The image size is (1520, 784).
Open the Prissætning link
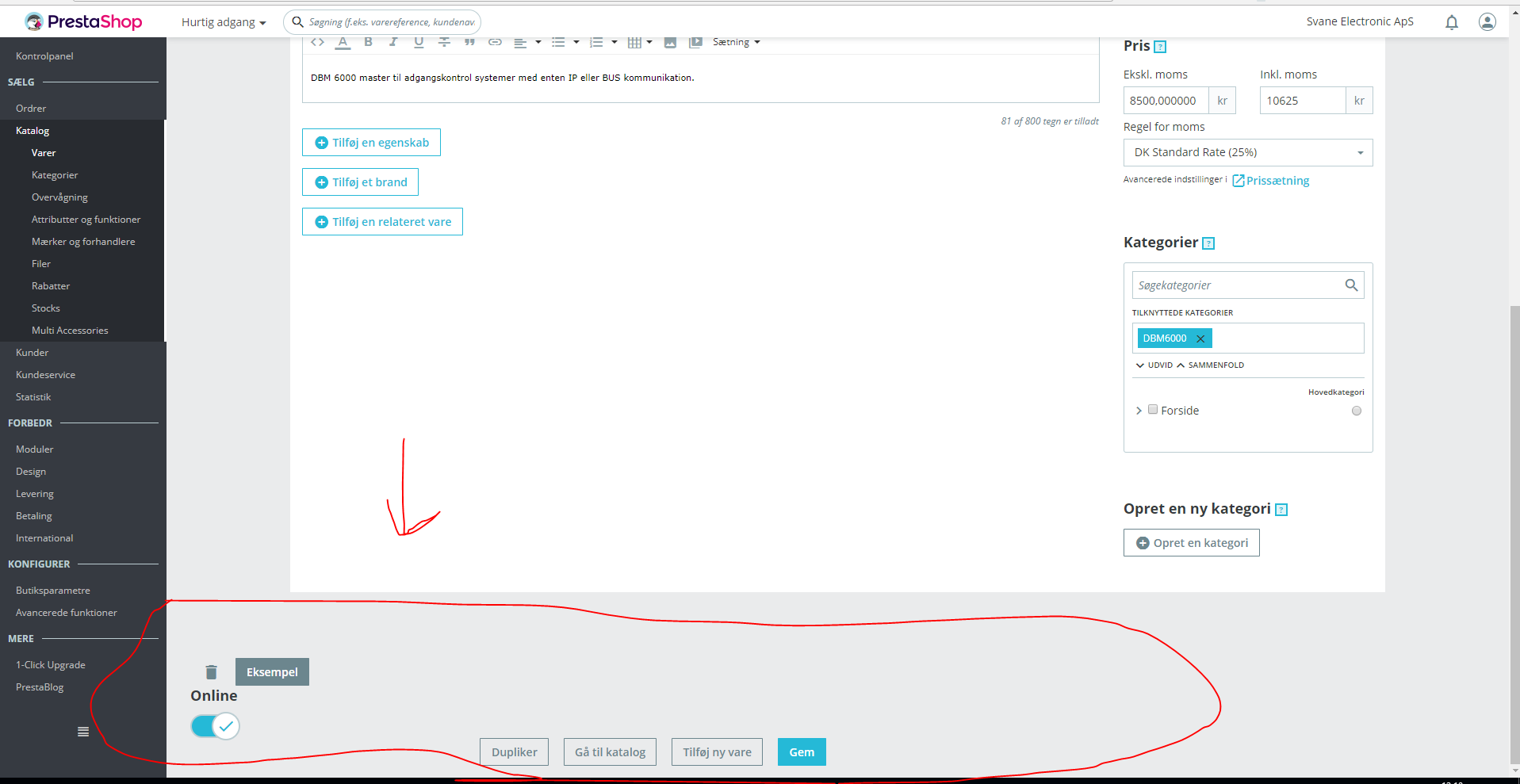(x=1271, y=181)
